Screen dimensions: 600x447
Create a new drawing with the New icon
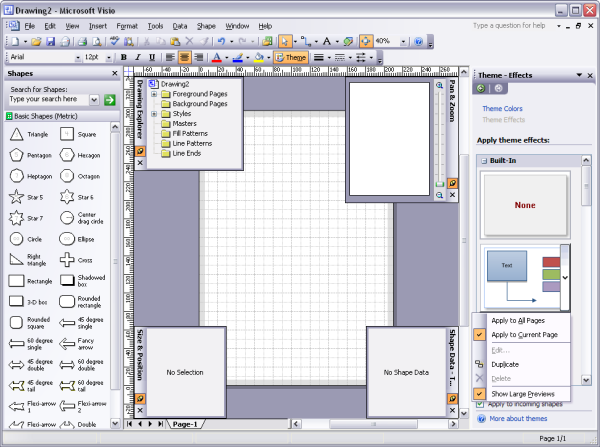(15, 41)
